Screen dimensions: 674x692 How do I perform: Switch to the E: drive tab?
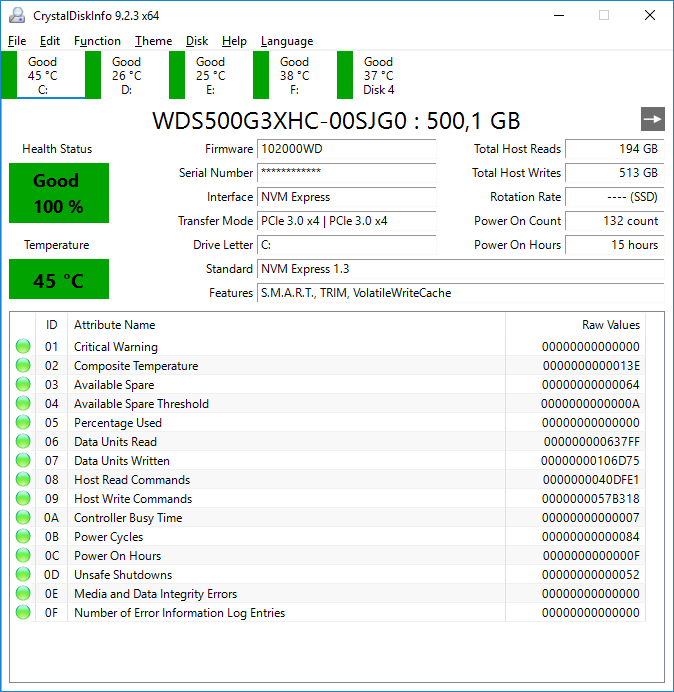211,75
